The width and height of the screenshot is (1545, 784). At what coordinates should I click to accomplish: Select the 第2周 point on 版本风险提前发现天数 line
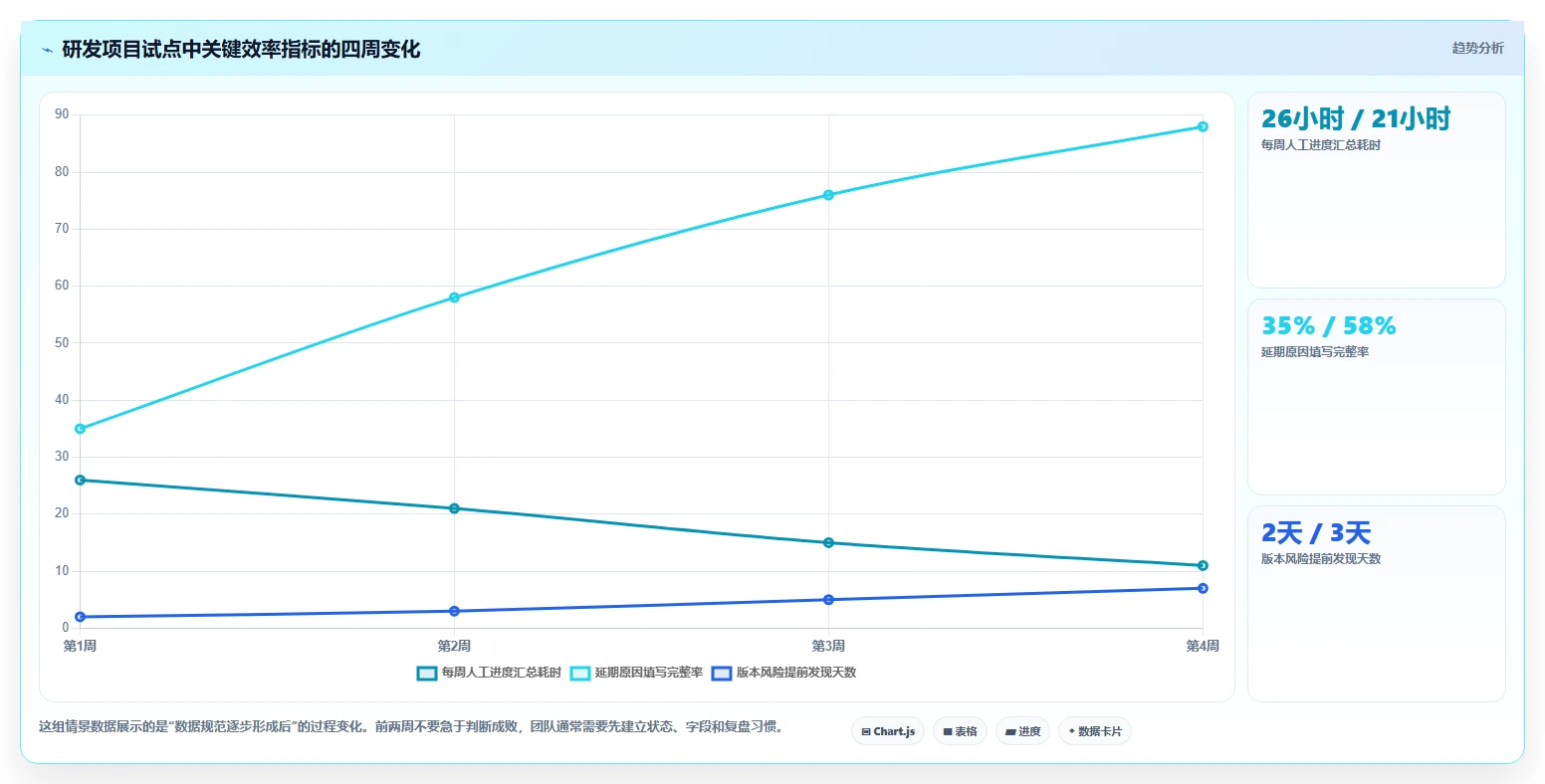tap(454, 611)
